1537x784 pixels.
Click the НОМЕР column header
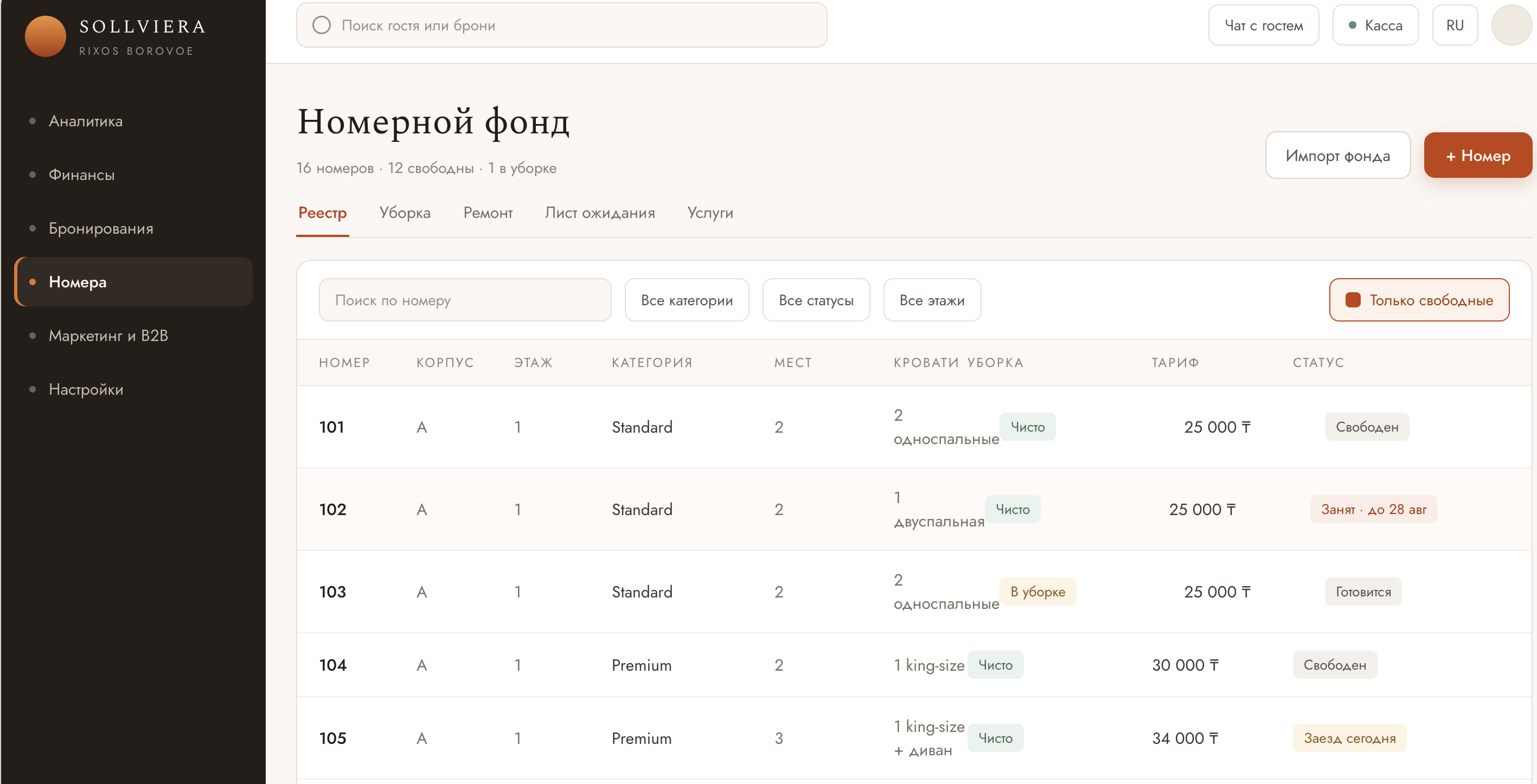[x=344, y=363]
